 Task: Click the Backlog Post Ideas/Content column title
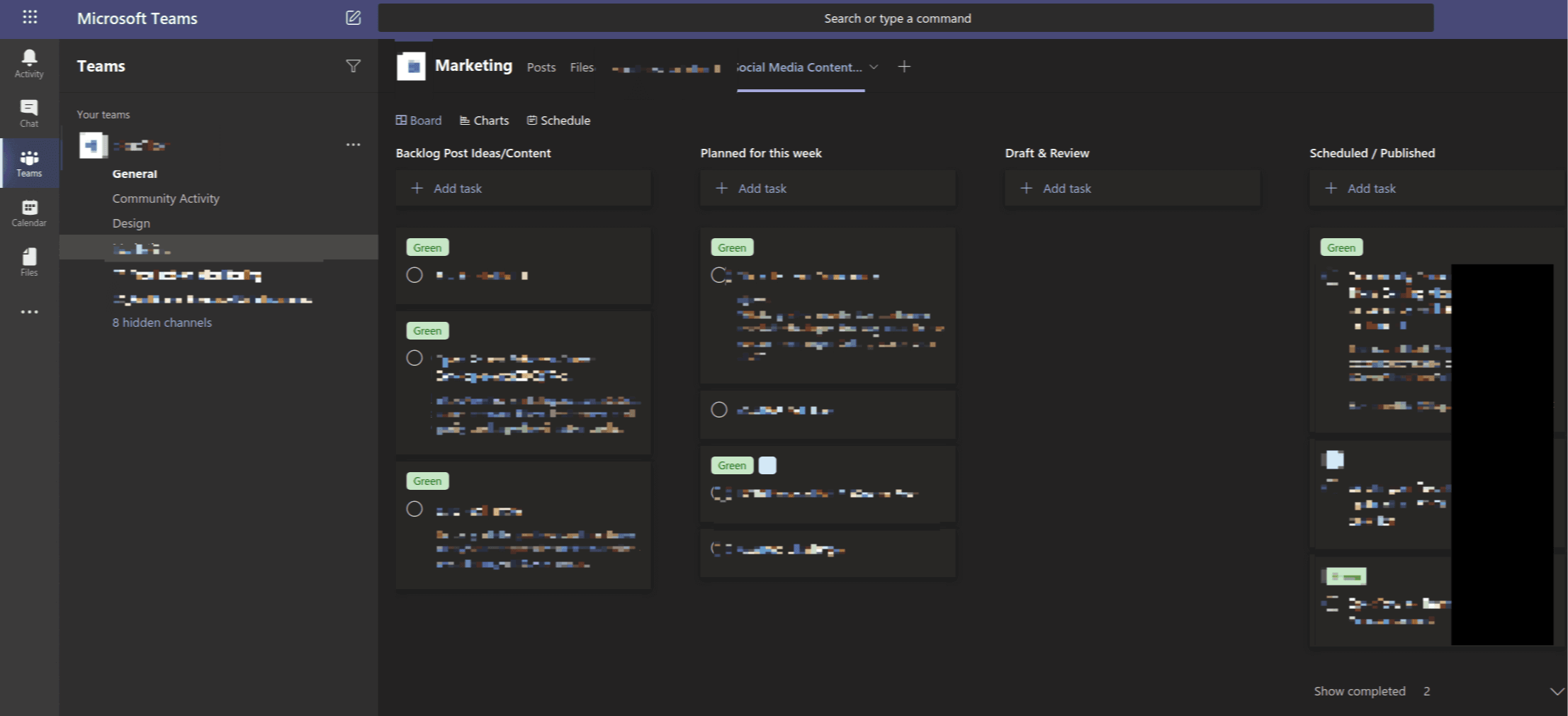(x=473, y=153)
